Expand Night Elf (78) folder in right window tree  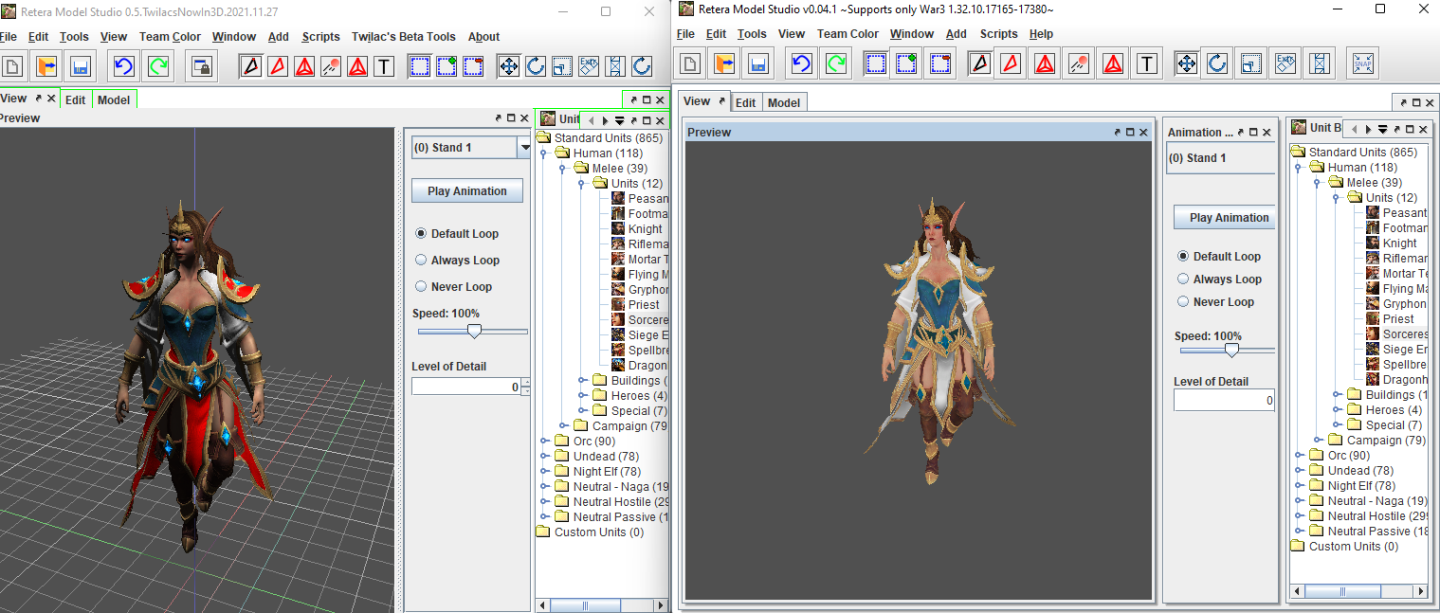point(1300,485)
